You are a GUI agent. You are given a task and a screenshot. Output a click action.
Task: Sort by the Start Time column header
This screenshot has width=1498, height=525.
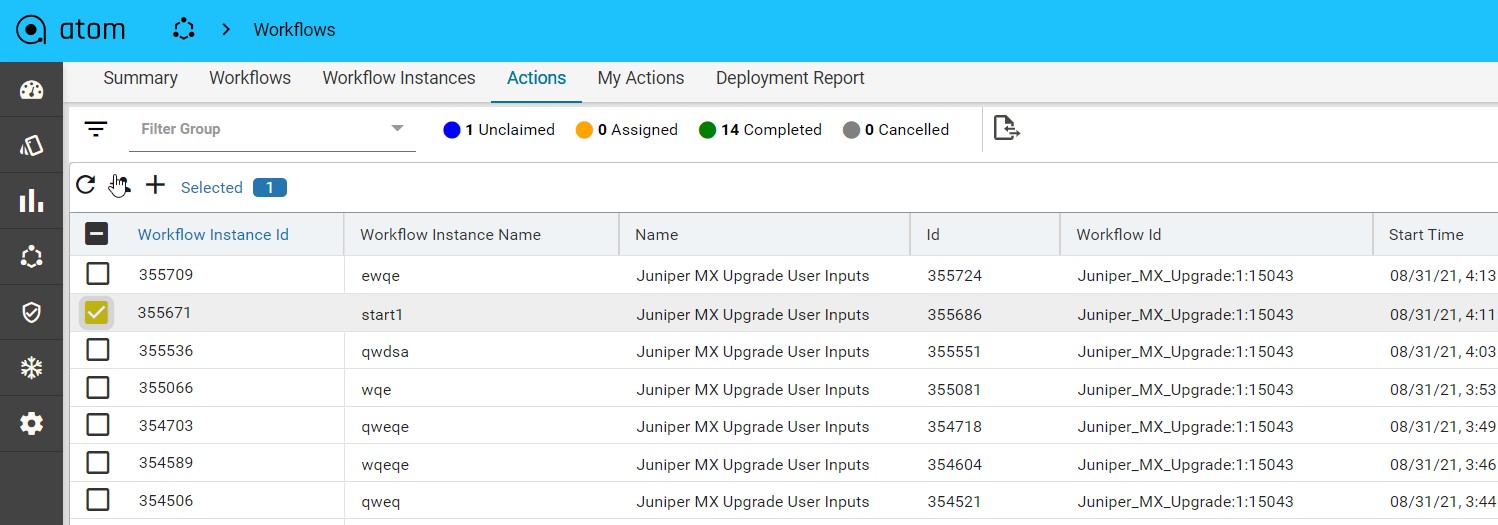tap(1426, 235)
